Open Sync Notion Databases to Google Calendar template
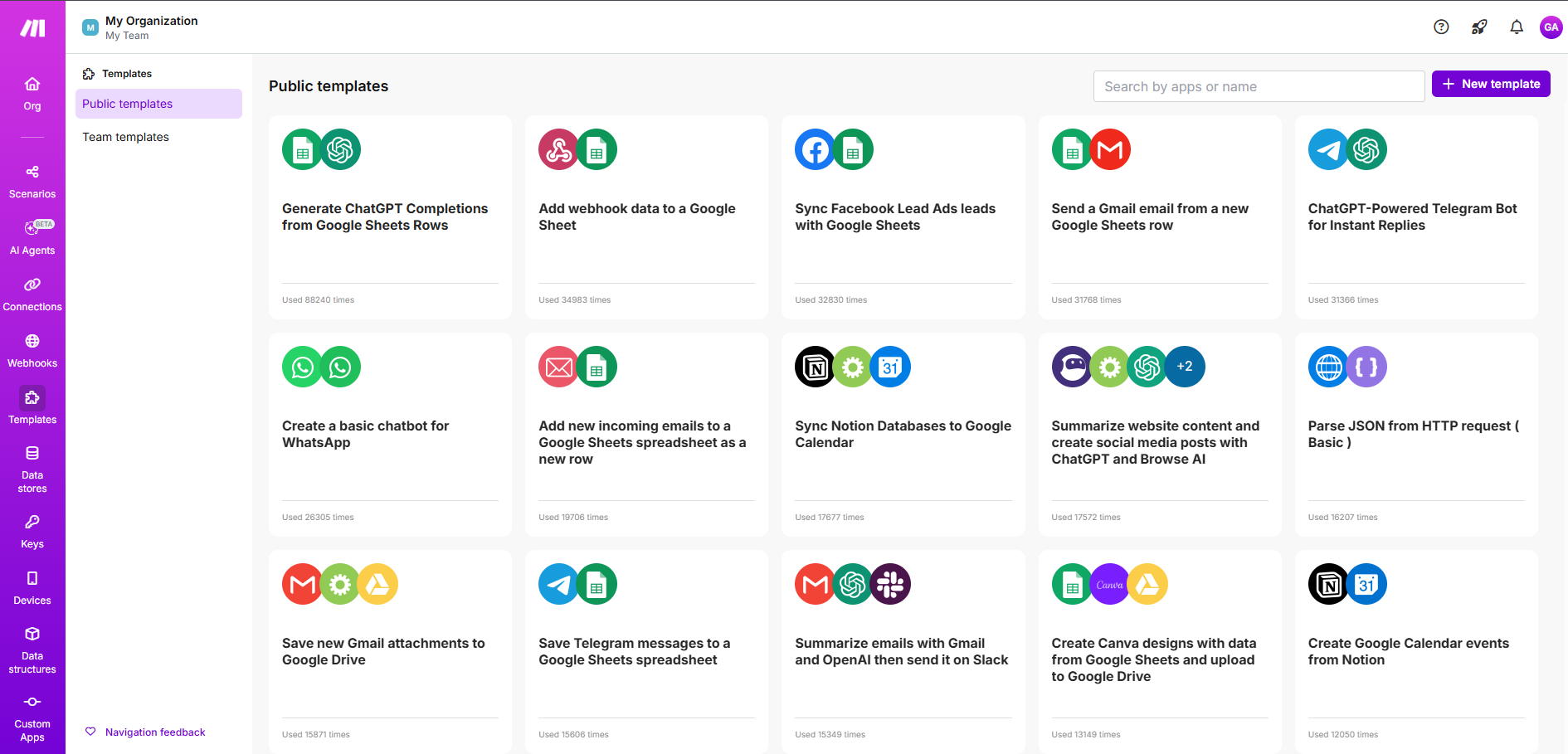 903,434
